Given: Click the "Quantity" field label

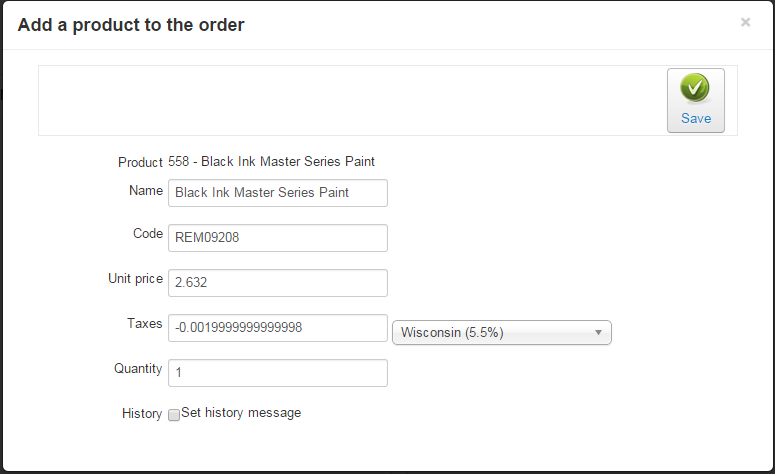Looking at the screenshot, I should (x=138, y=369).
